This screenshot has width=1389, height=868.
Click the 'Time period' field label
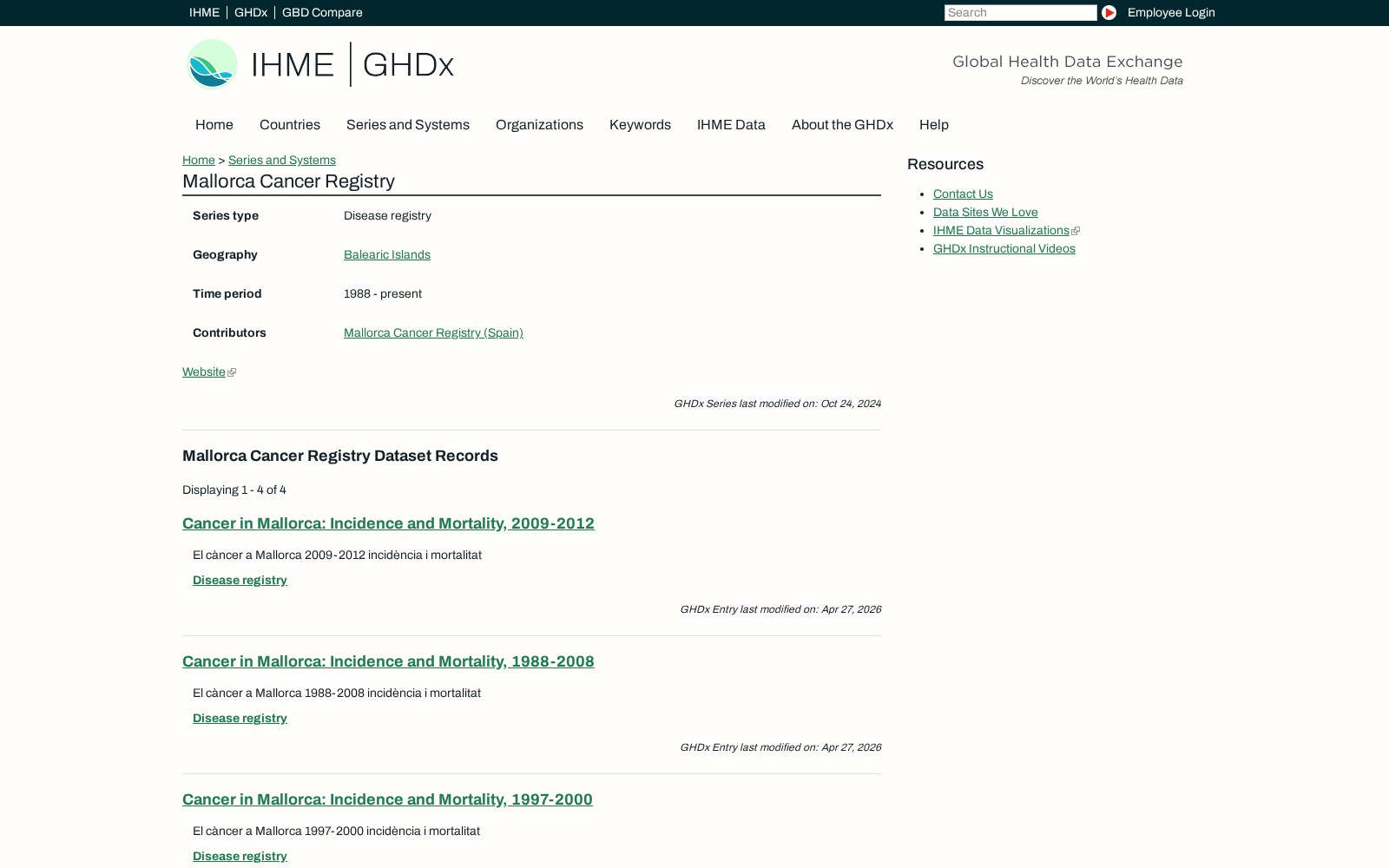[x=227, y=294]
